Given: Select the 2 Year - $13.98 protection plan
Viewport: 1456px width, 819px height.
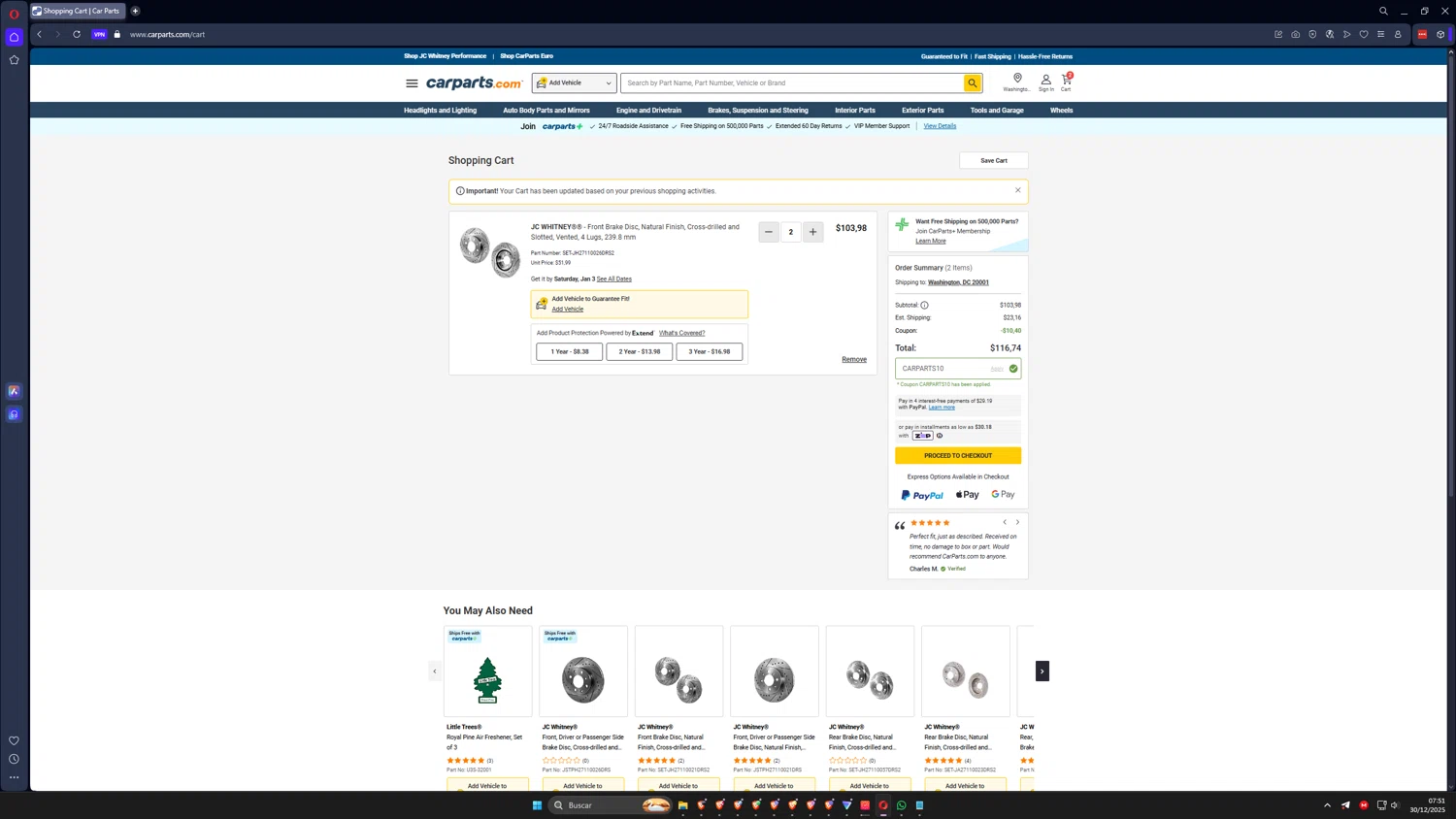Looking at the screenshot, I should pyautogui.click(x=640, y=351).
